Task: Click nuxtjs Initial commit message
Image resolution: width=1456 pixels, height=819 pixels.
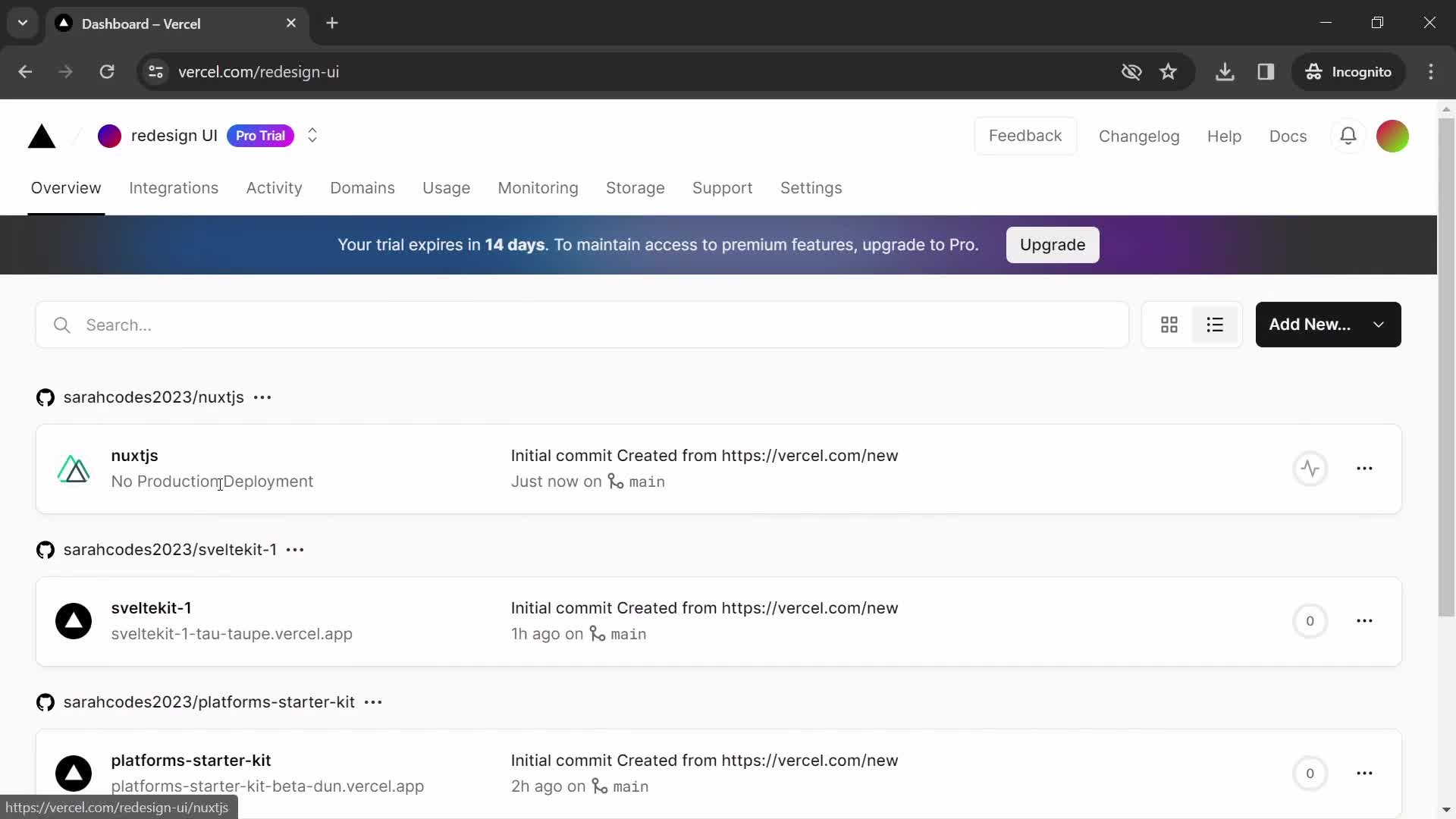Action: (704, 456)
